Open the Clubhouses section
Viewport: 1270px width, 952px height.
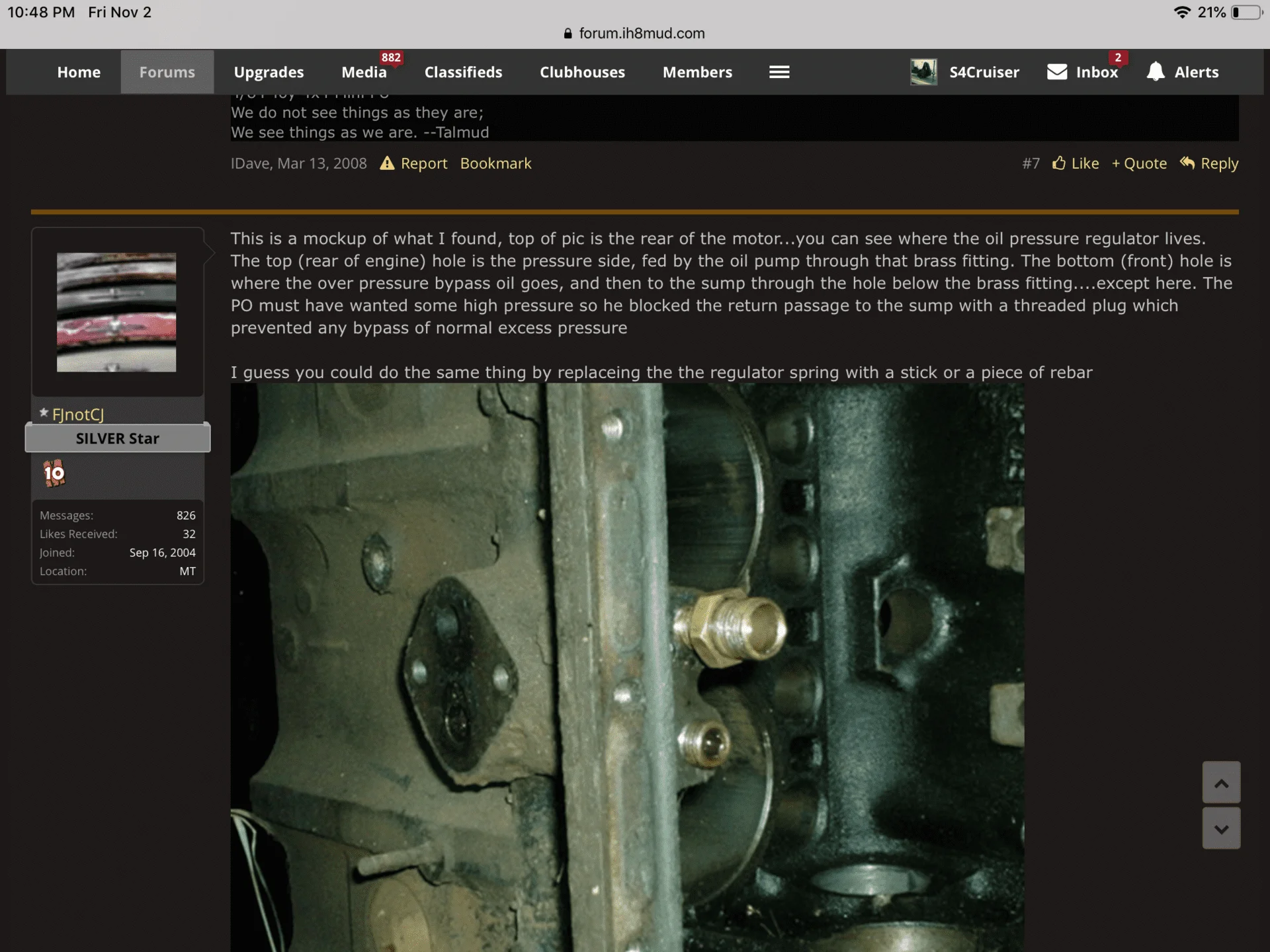[582, 72]
